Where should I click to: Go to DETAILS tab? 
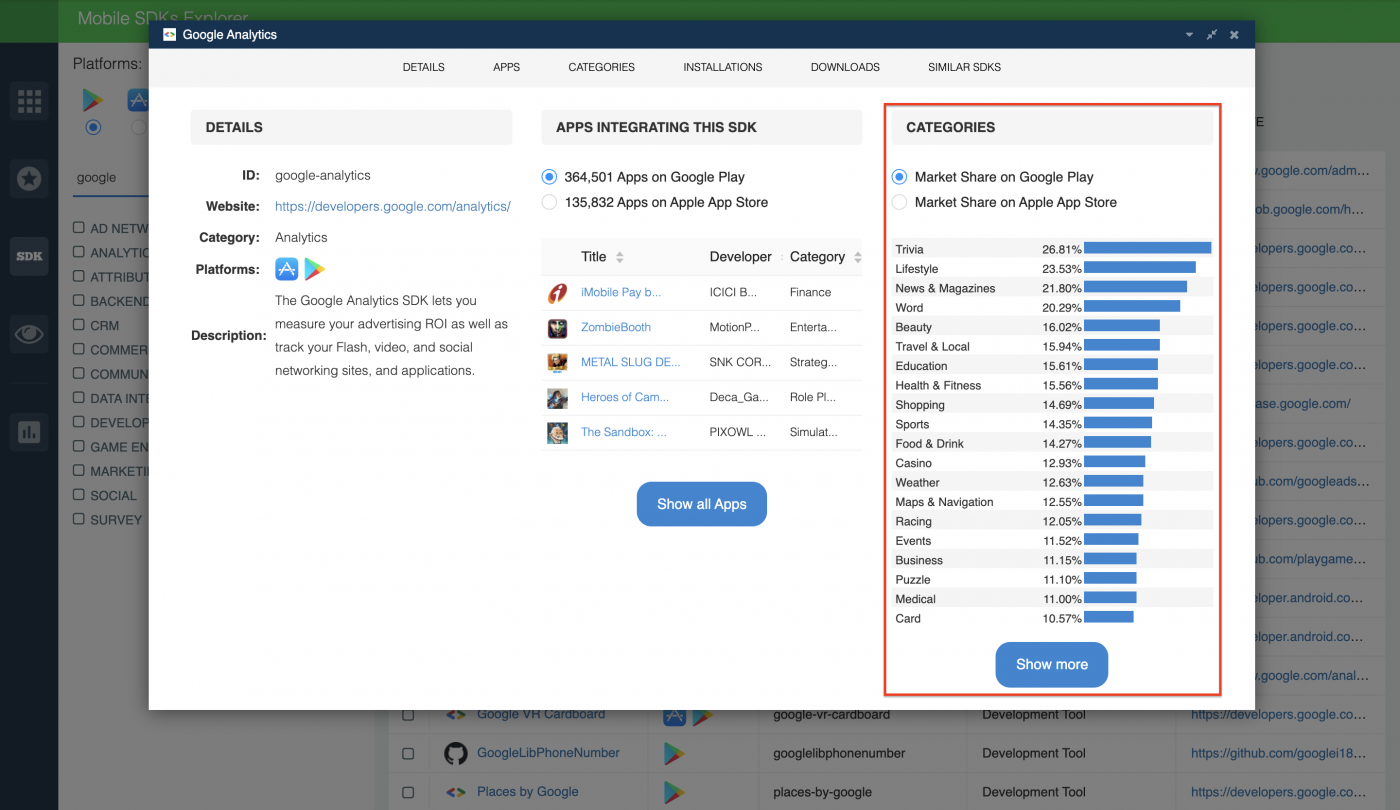[x=424, y=67]
